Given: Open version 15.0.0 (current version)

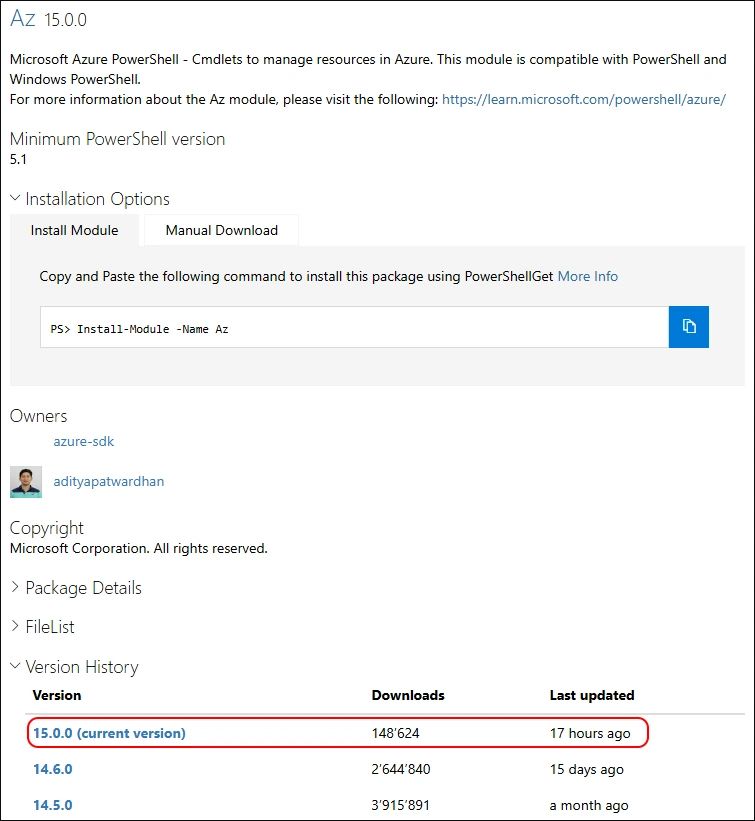Looking at the screenshot, I should pos(109,733).
